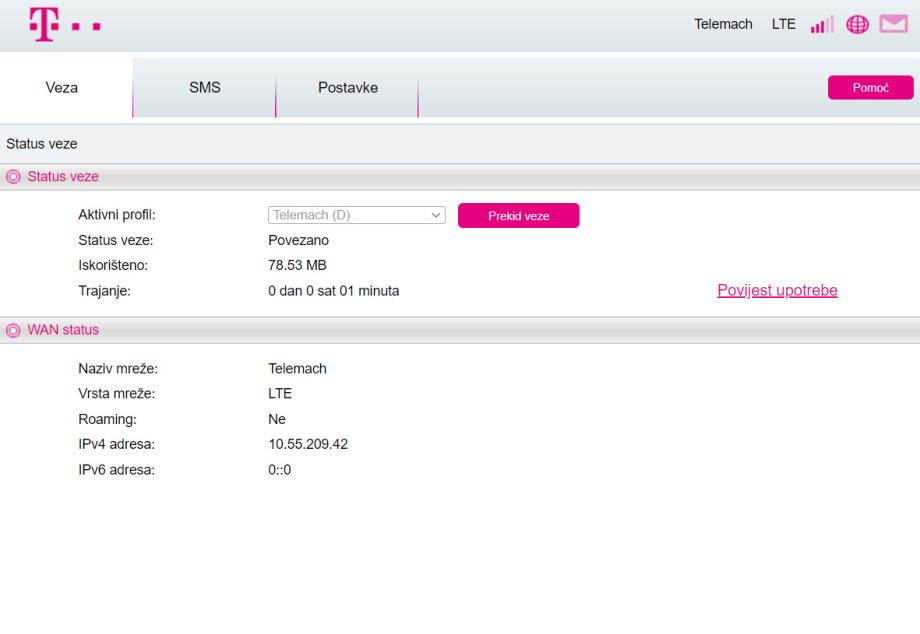Click the Naziv mreže label
This screenshot has width=920, height=634.
(118, 368)
